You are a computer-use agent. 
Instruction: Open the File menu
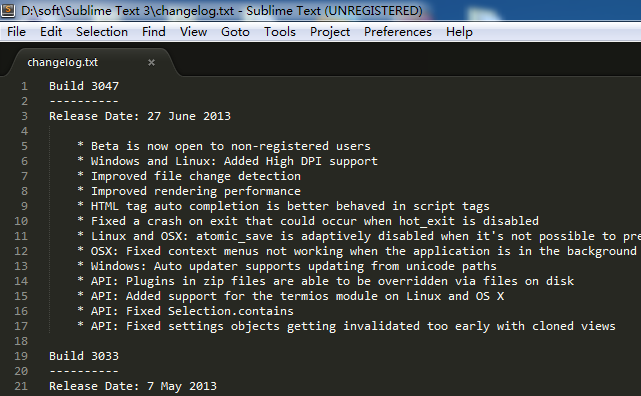click(16, 32)
